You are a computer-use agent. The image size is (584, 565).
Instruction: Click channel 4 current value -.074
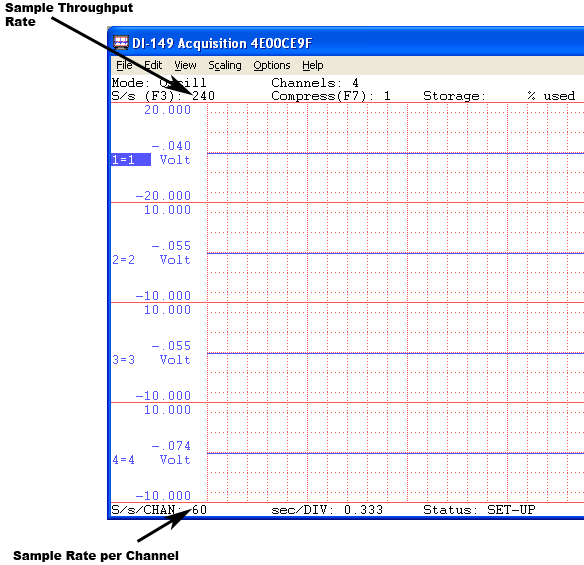171,446
